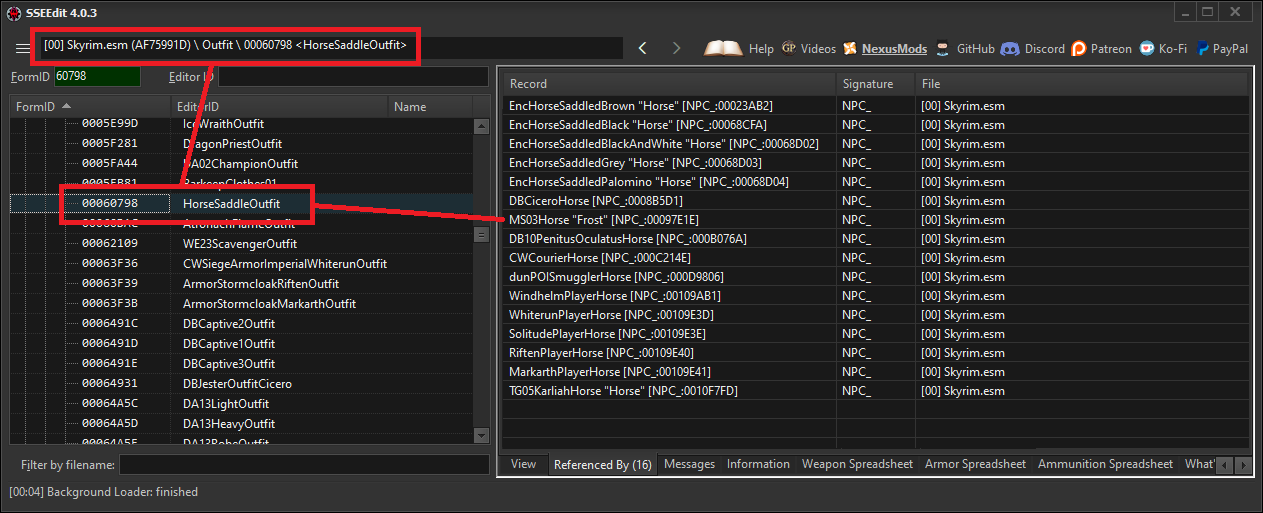The image size is (1263, 513).
Task: Open the Videos link
Action: tap(808, 48)
